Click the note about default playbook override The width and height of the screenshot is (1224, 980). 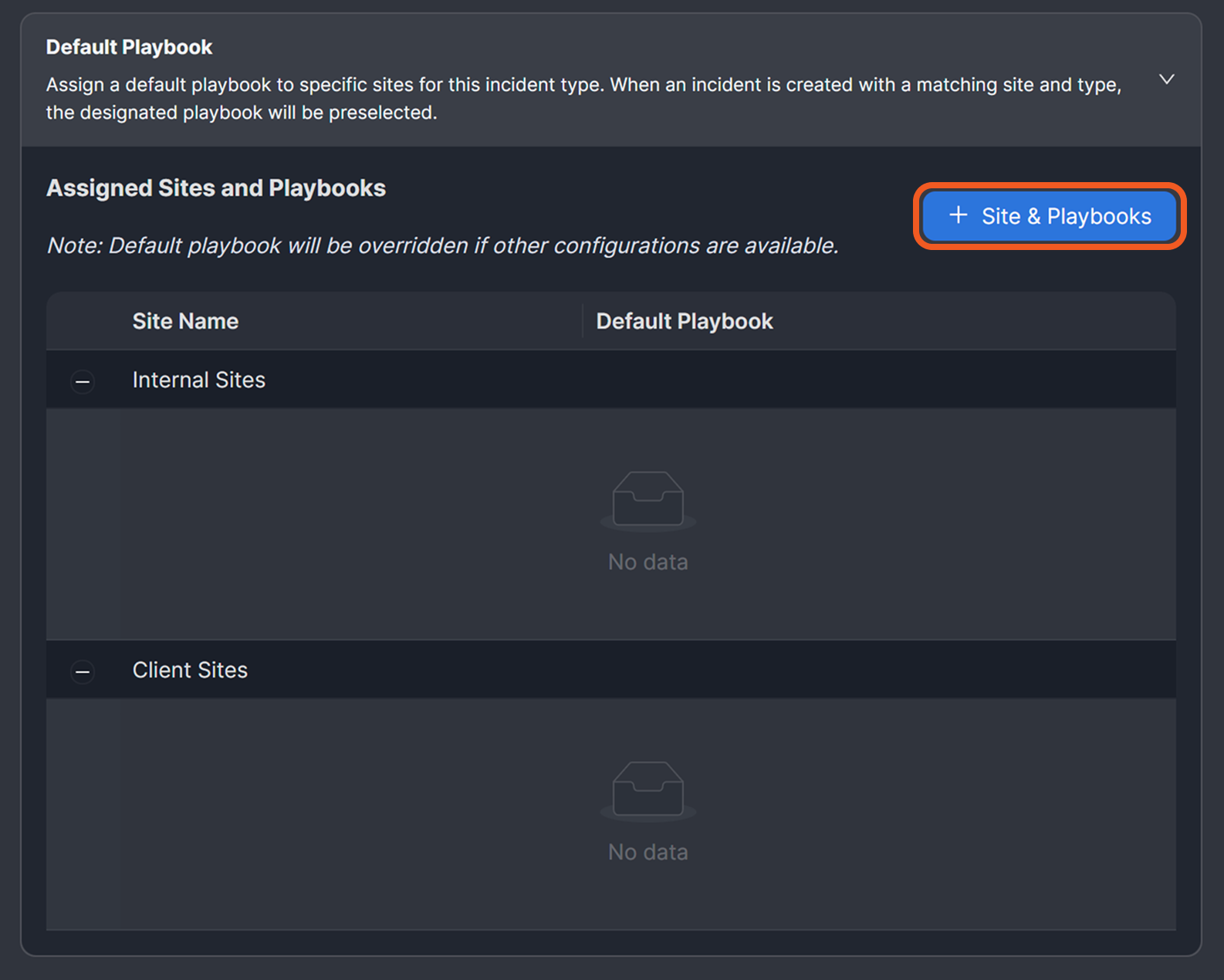pos(442,245)
